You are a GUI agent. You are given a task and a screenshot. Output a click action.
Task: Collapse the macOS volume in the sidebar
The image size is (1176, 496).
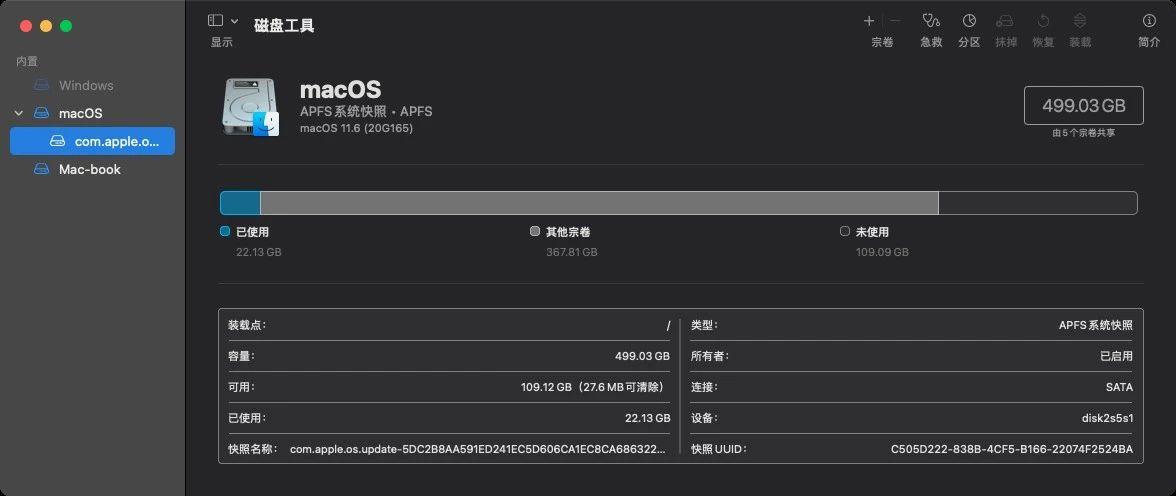(19, 113)
